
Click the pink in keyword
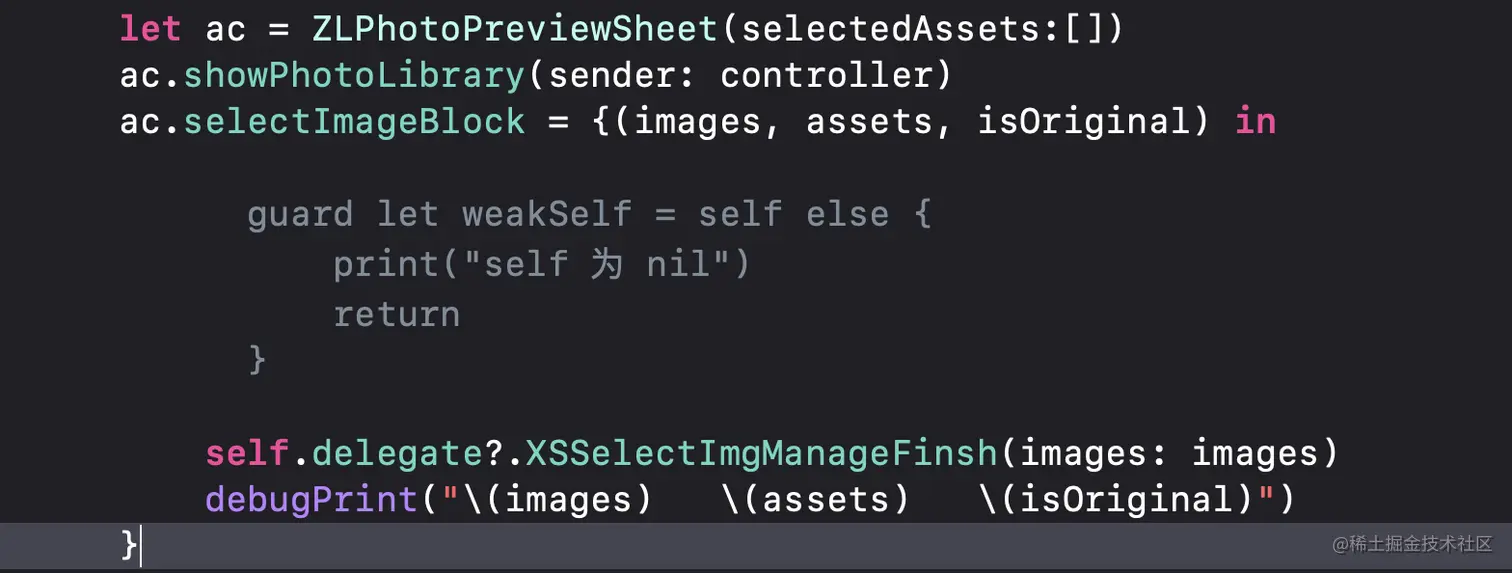click(1256, 121)
